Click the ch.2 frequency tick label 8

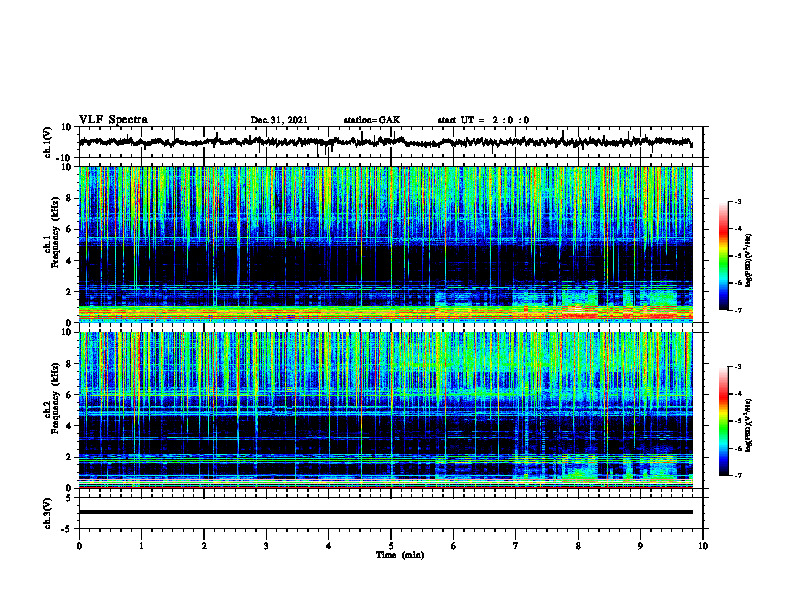[x=69, y=364]
